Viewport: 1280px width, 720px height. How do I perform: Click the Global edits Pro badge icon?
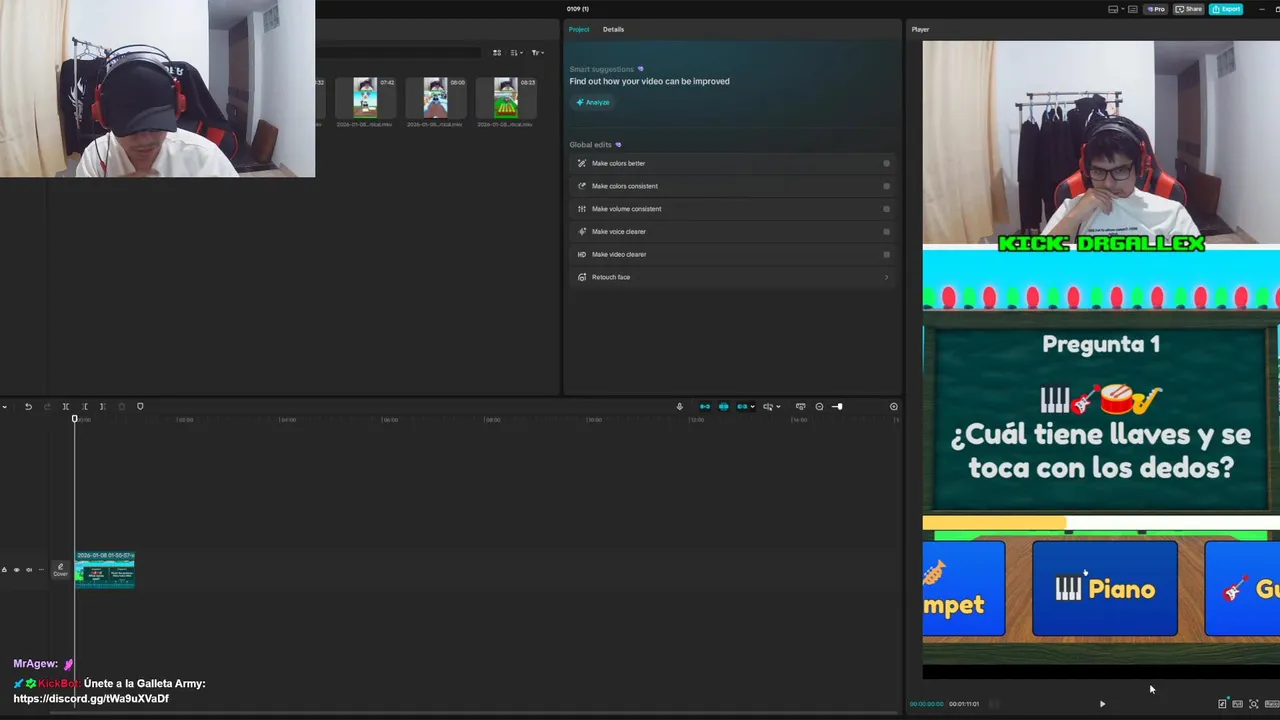(618, 145)
